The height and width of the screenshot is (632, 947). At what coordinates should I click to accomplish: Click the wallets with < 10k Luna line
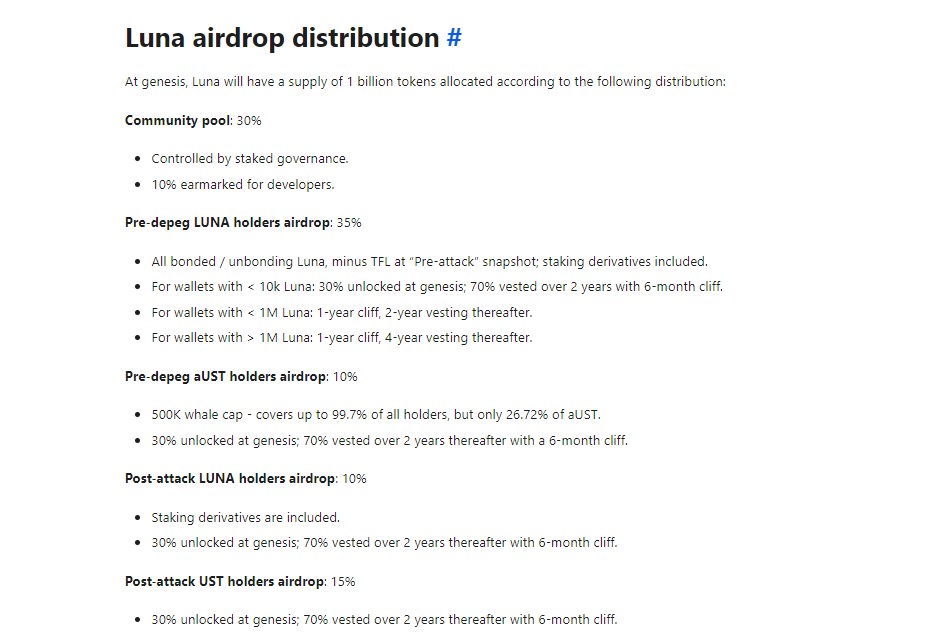tap(437, 286)
